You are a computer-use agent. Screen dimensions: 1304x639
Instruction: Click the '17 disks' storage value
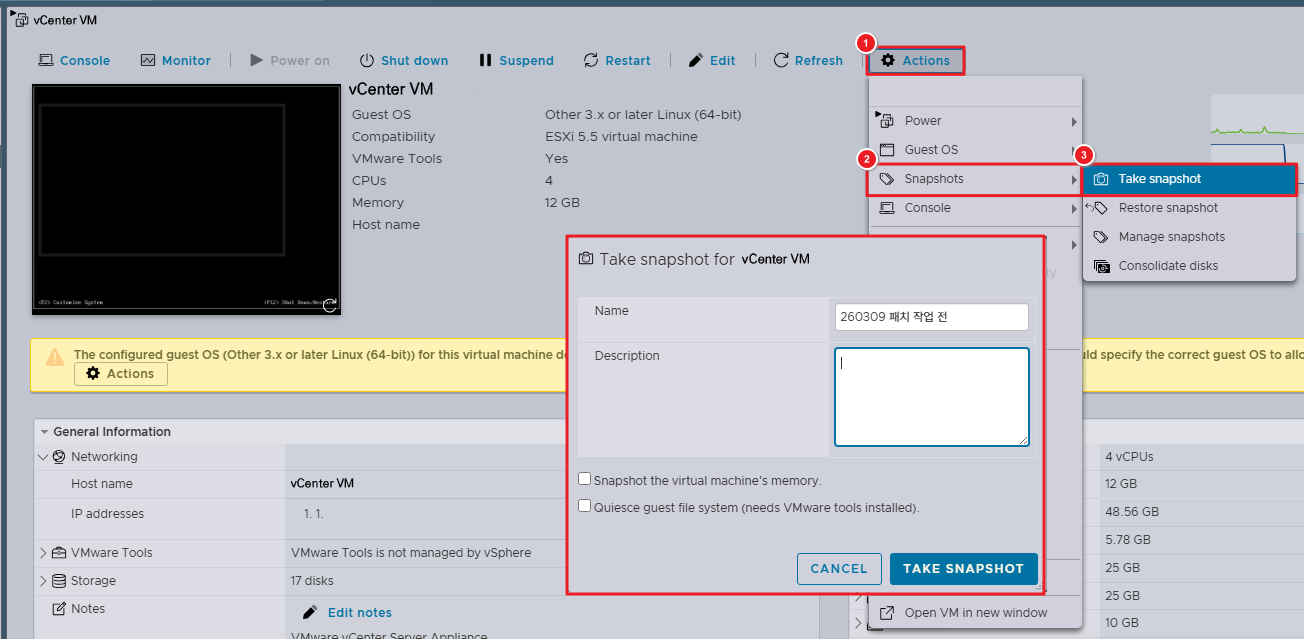pos(312,581)
